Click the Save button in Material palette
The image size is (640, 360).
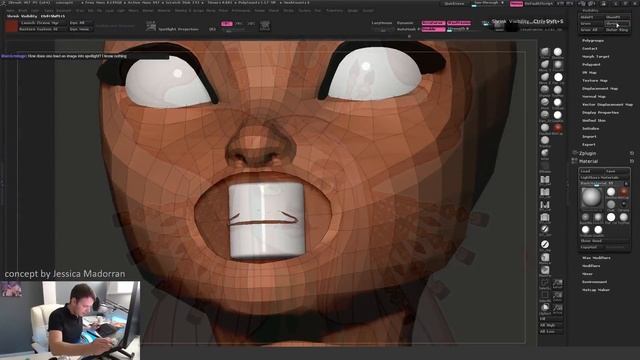[x=617, y=171]
